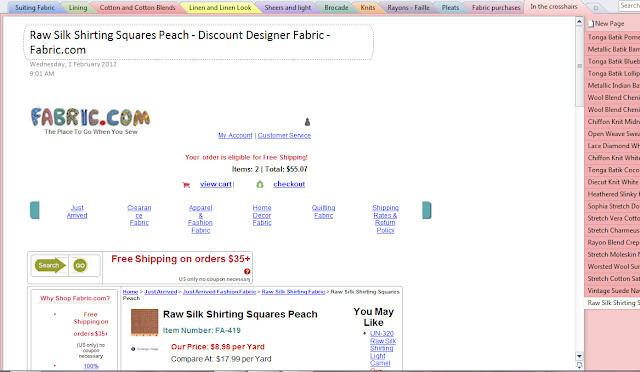Click the OneNote Search box

(x=629, y=6)
